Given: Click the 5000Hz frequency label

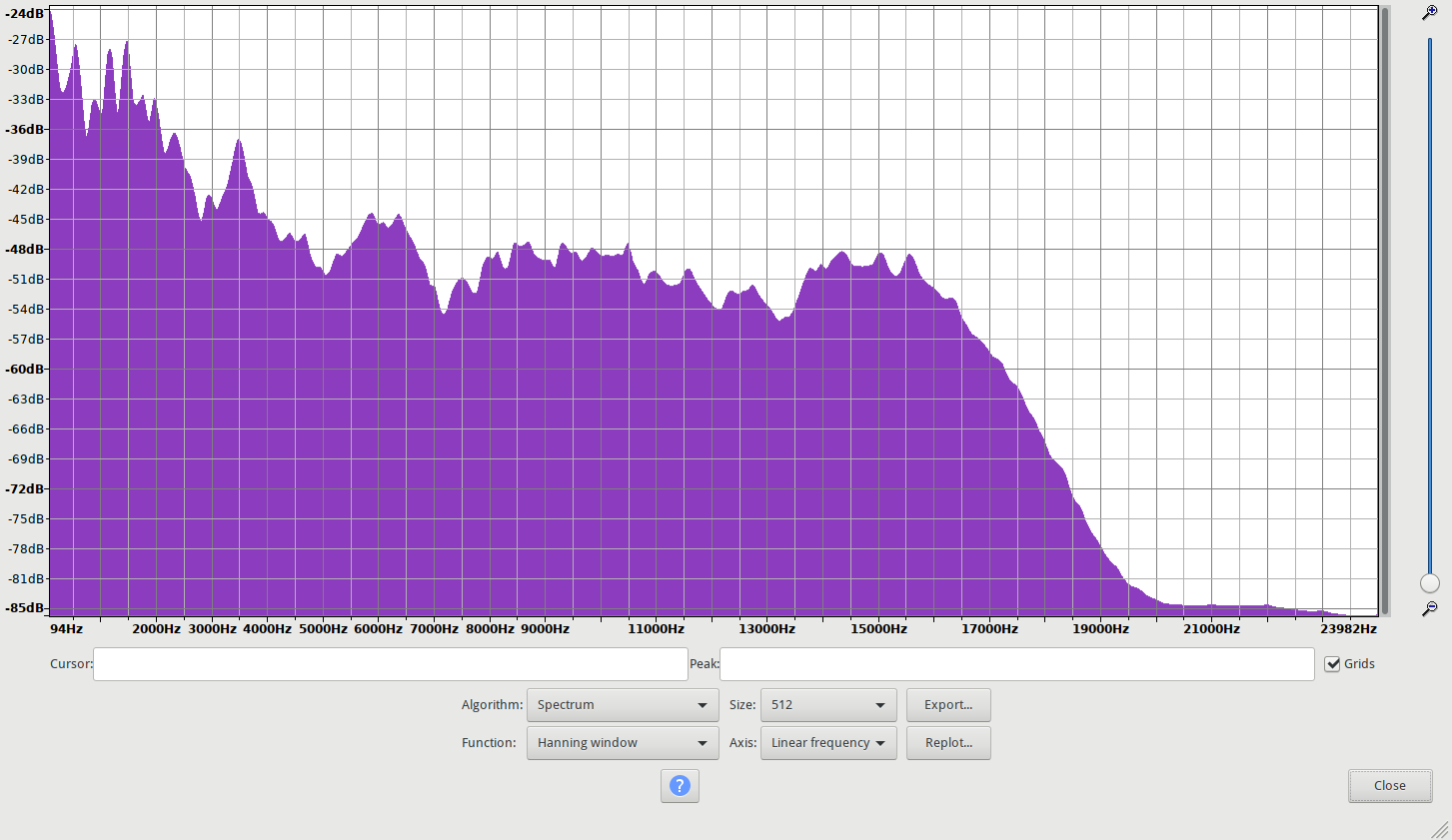Looking at the screenshot, I should point(323,629).
